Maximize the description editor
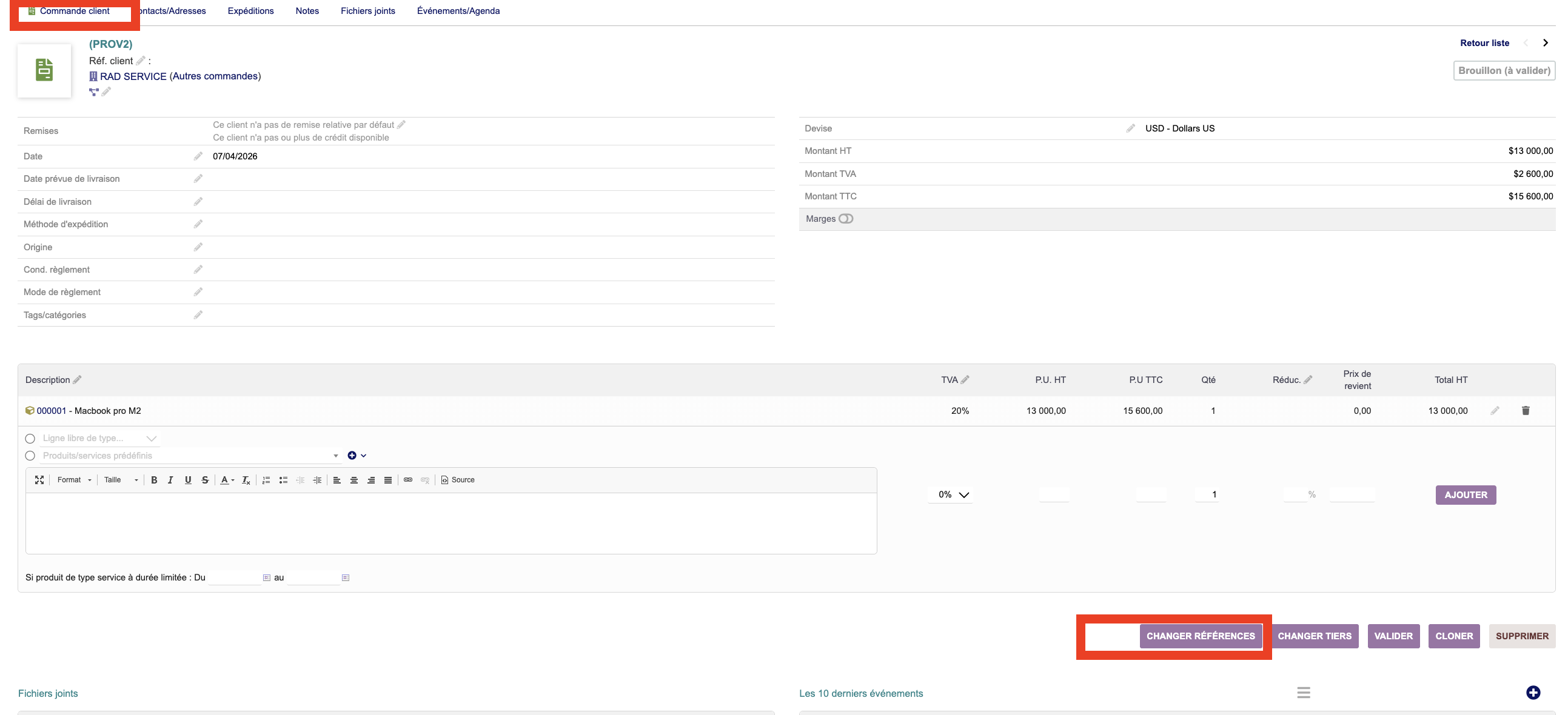 (39, 480)
